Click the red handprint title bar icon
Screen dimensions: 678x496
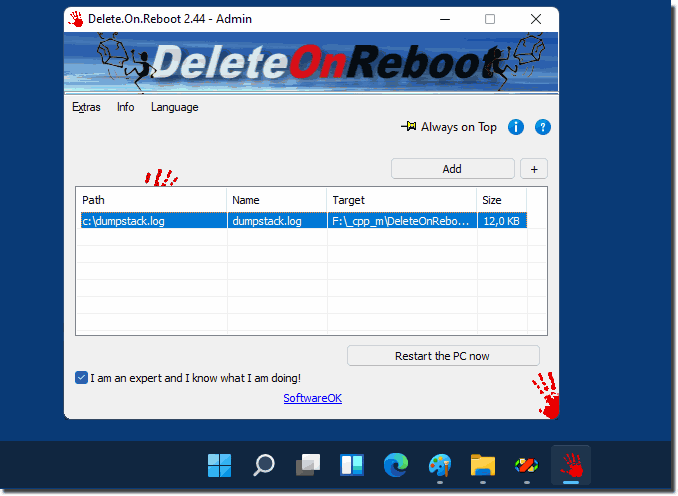click(76, 19)
